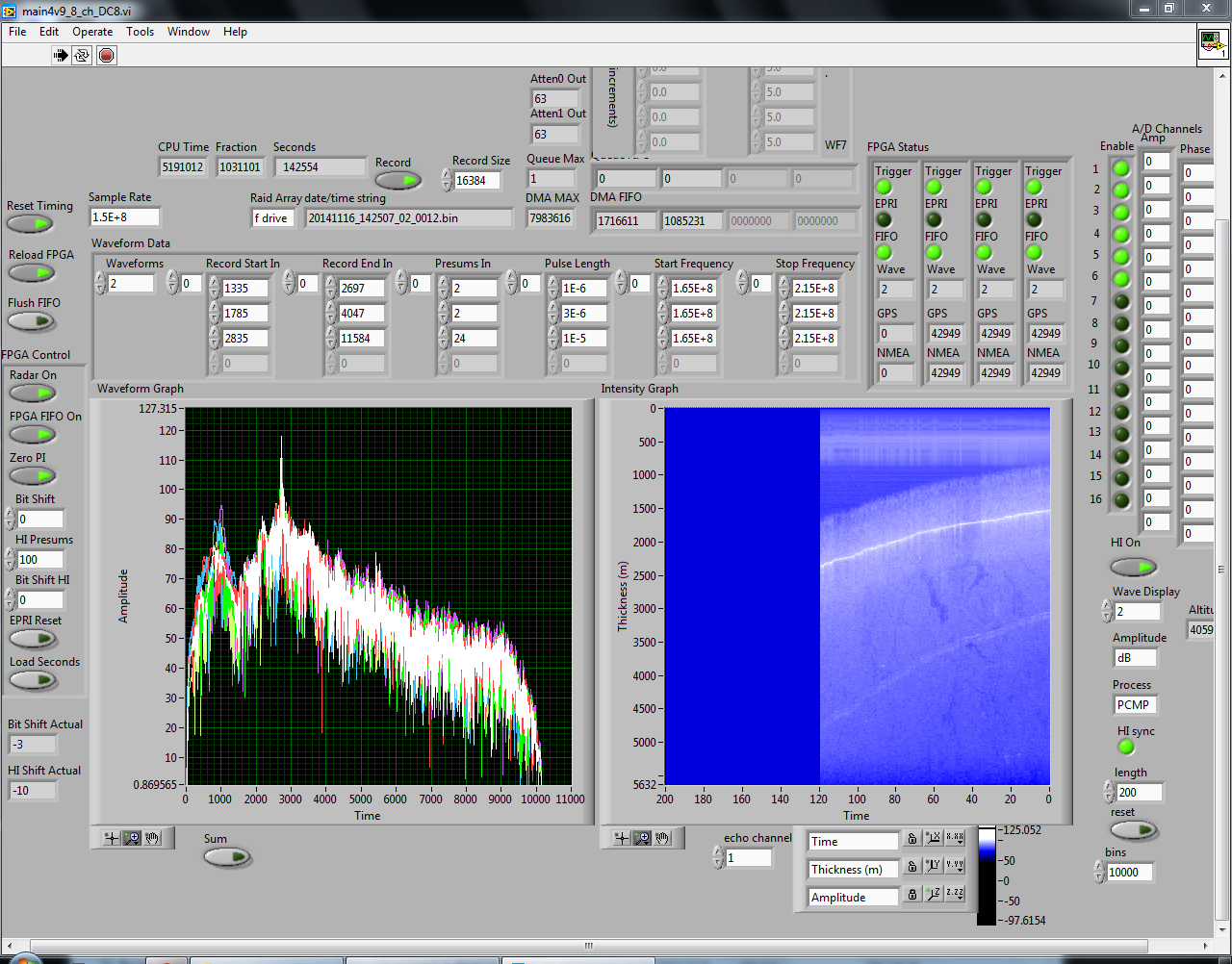The image size is (1232, 964).
Task: Open the Process PCMP selector
Action: [x=1134, y=705]
